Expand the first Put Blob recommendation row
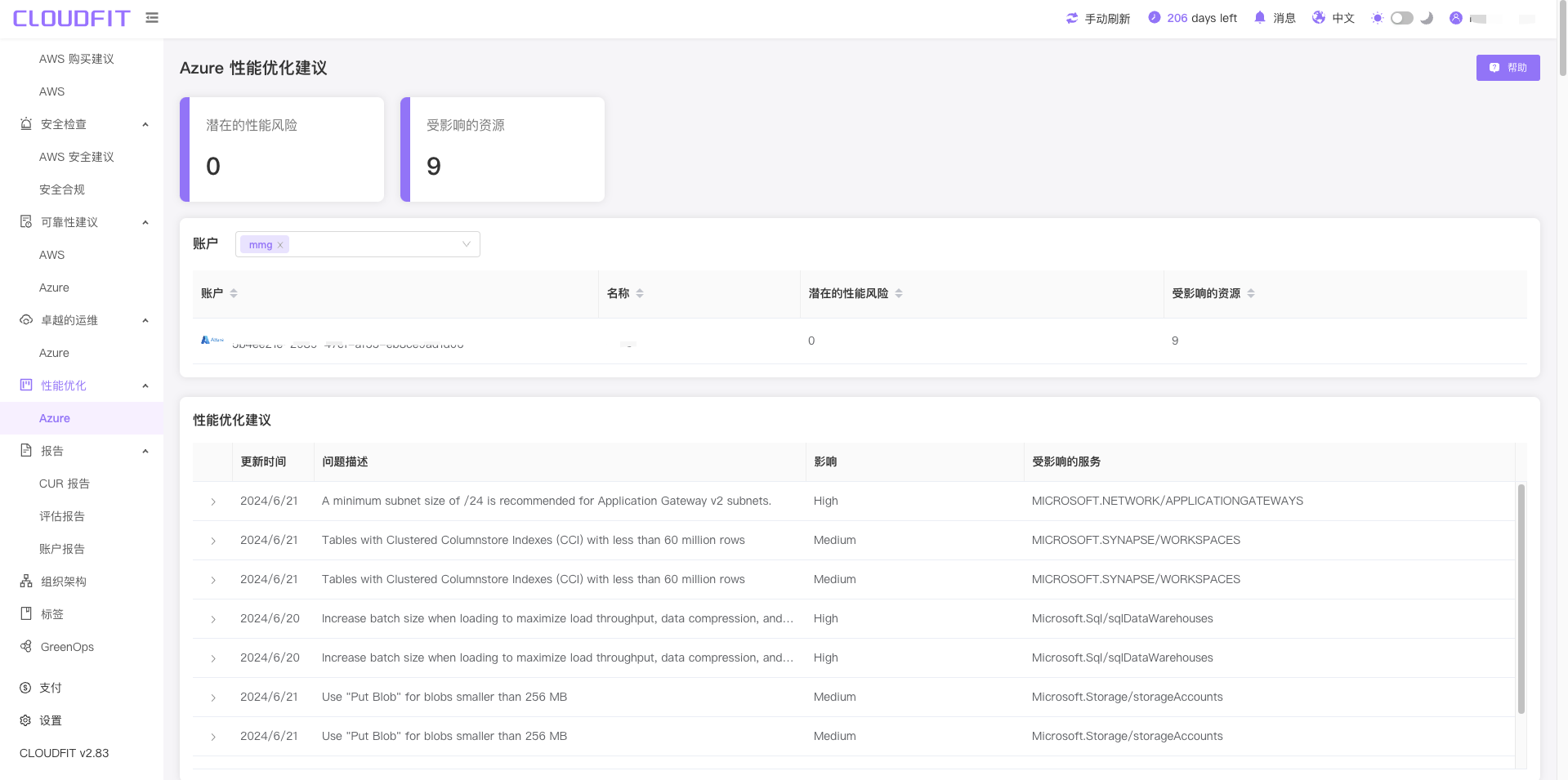The height and width of the screenshot is (780, 1568). point(213,698)
